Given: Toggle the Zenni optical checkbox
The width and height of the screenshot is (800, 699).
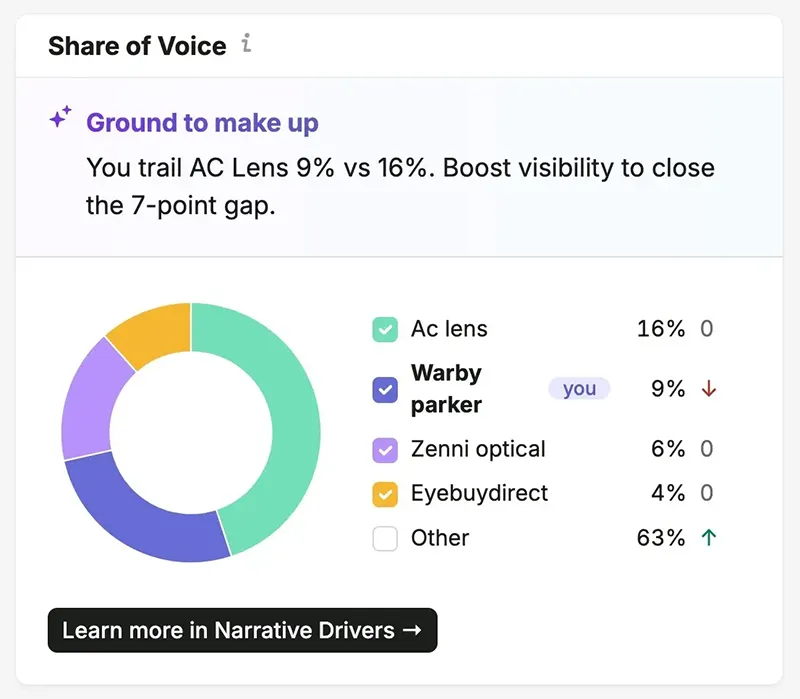Looking at the screenshot, I should click(x=385, y=450).
